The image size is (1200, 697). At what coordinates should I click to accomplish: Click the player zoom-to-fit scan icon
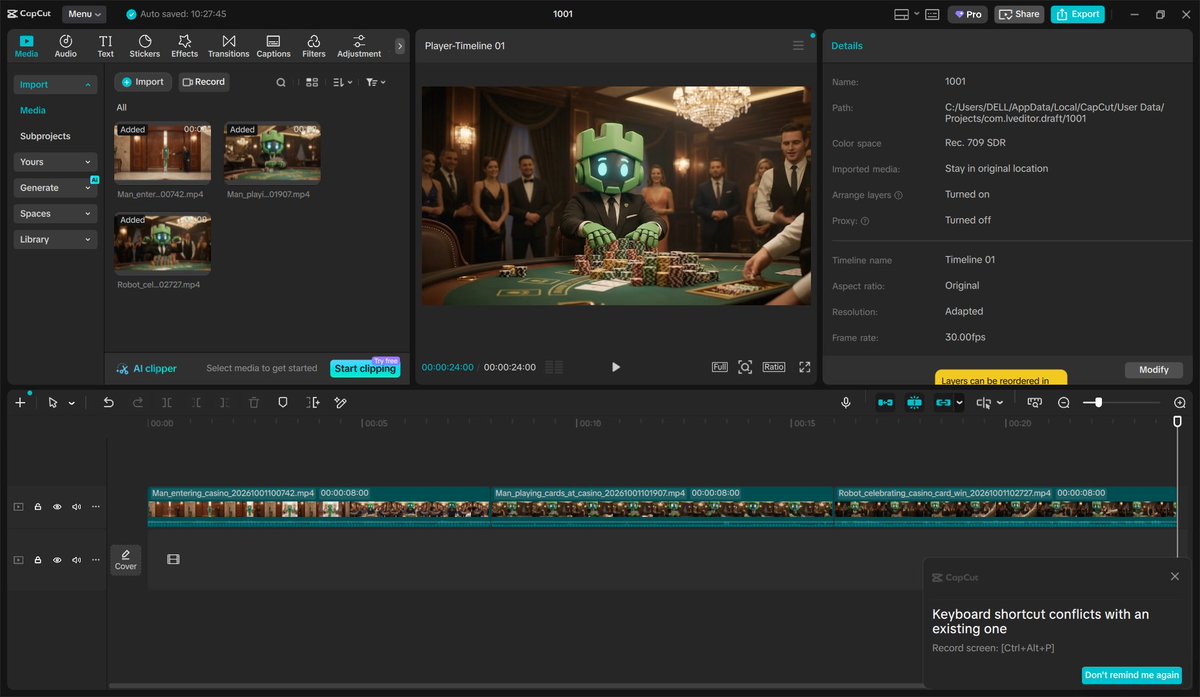tap(745, 367)
